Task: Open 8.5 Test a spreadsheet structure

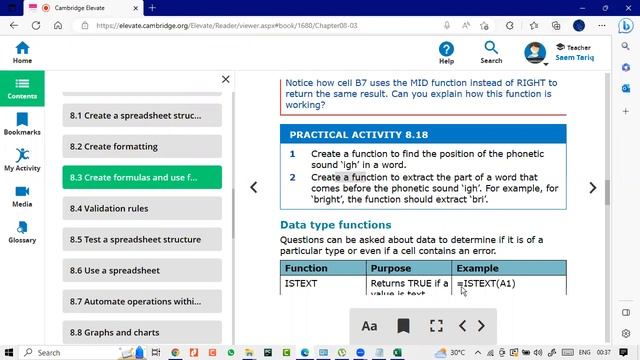Action: click(142, 240)
